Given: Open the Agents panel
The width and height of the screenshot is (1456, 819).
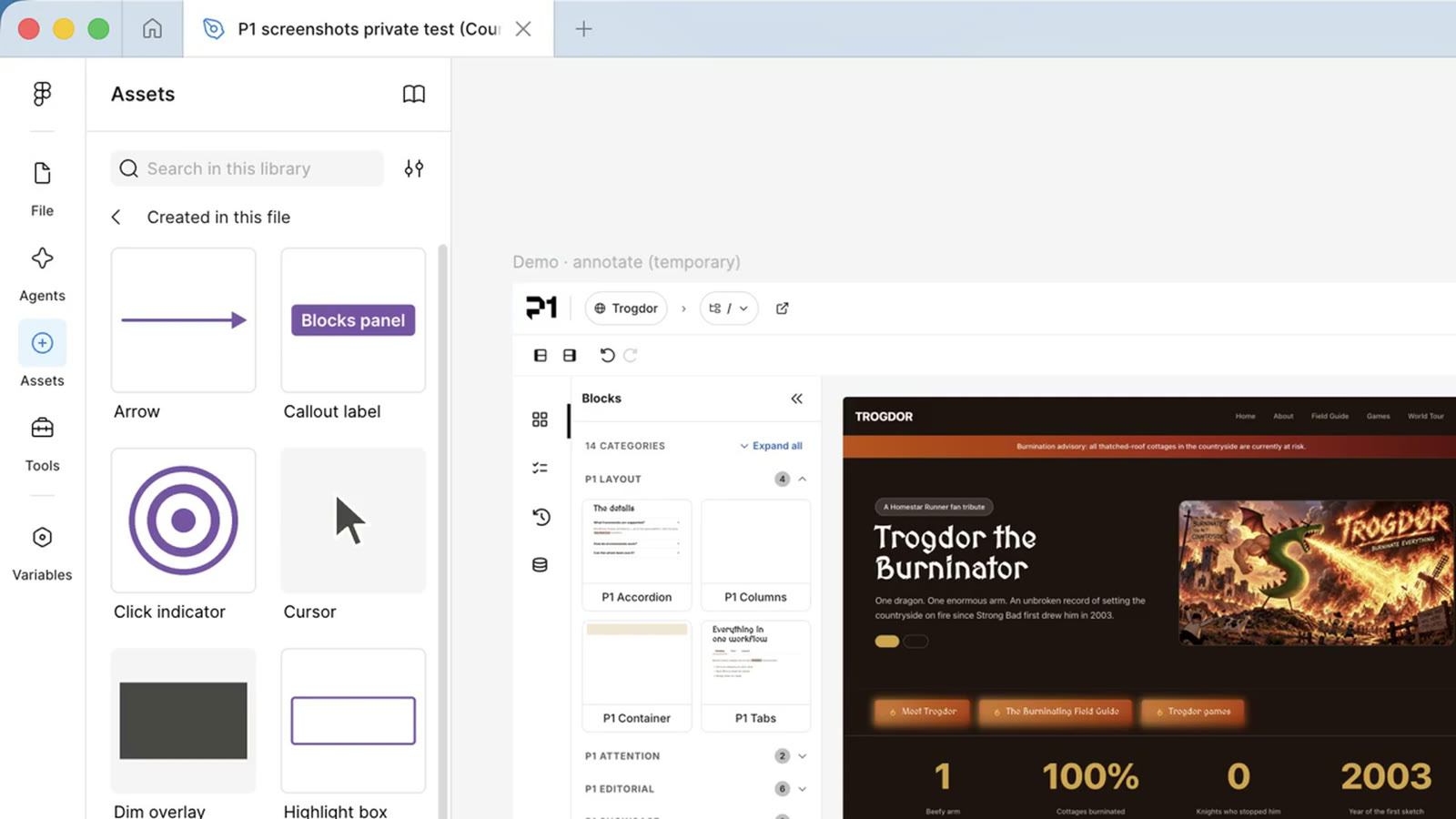Looking at the screenshot, I should click(x=42, y=274).
